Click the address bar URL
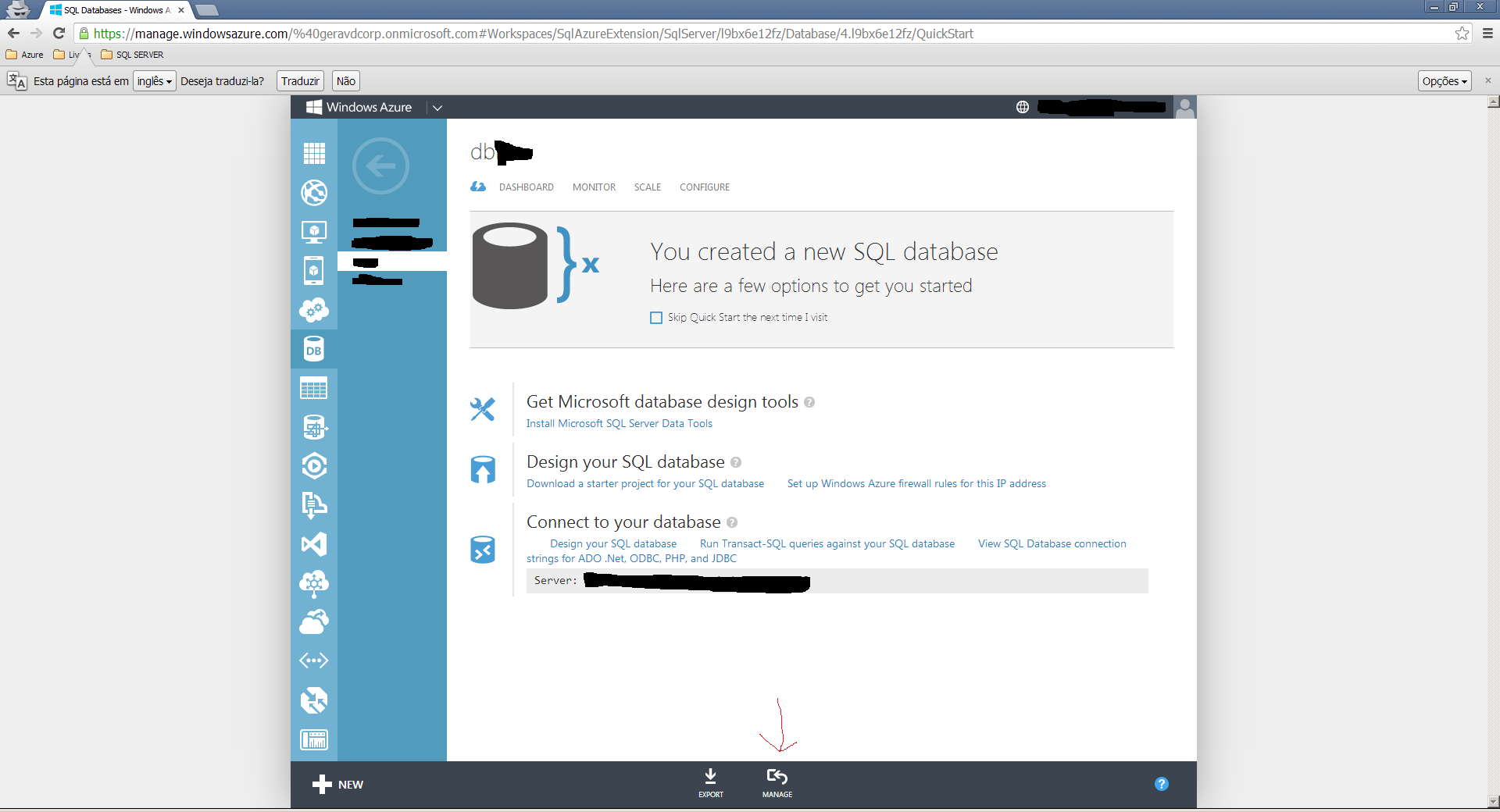The height and width of the screenshot is (812, 1500). coord(533,34)
